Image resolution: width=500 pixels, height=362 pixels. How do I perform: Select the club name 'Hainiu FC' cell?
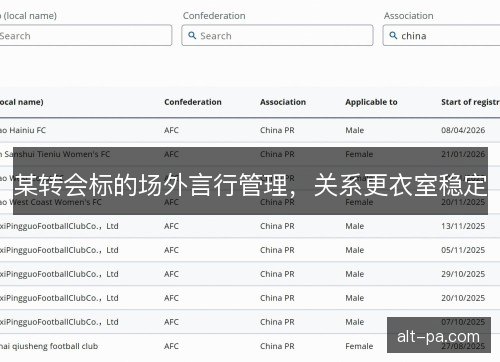[23, 130]
